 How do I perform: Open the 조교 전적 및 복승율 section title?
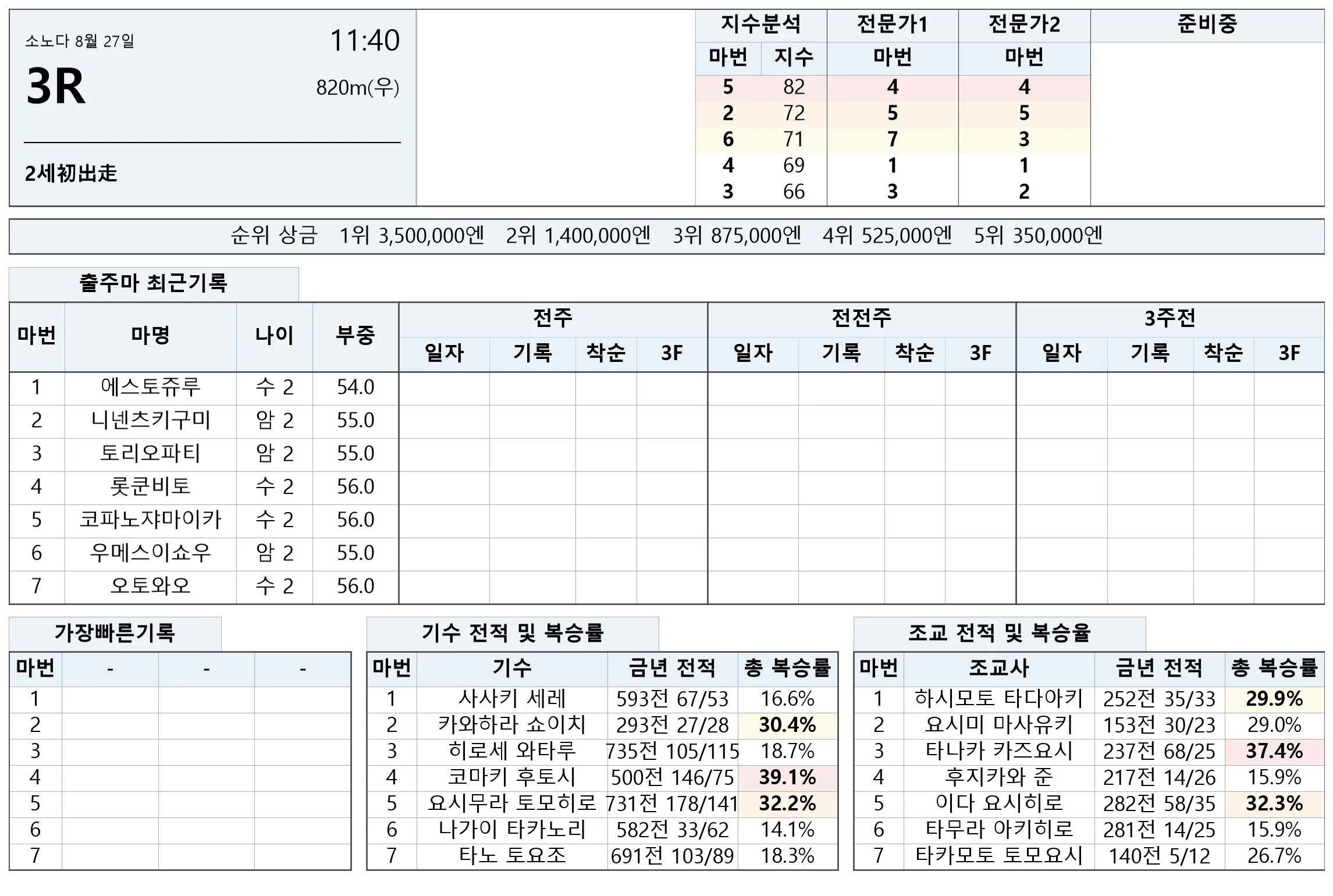point(1000,634)
